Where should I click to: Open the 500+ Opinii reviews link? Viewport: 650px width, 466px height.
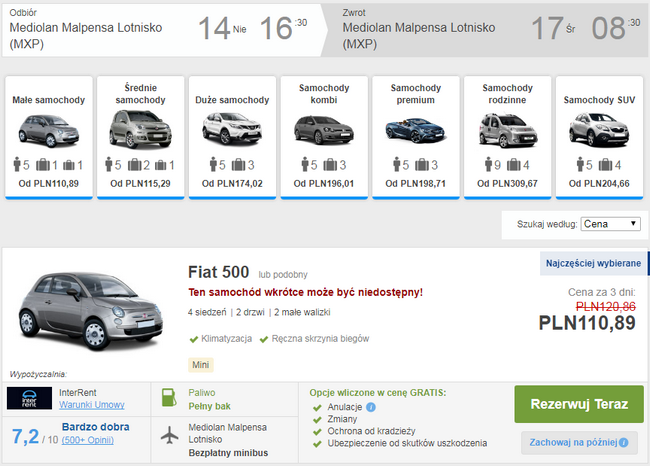pyautogui.click(x=87, y=440)
